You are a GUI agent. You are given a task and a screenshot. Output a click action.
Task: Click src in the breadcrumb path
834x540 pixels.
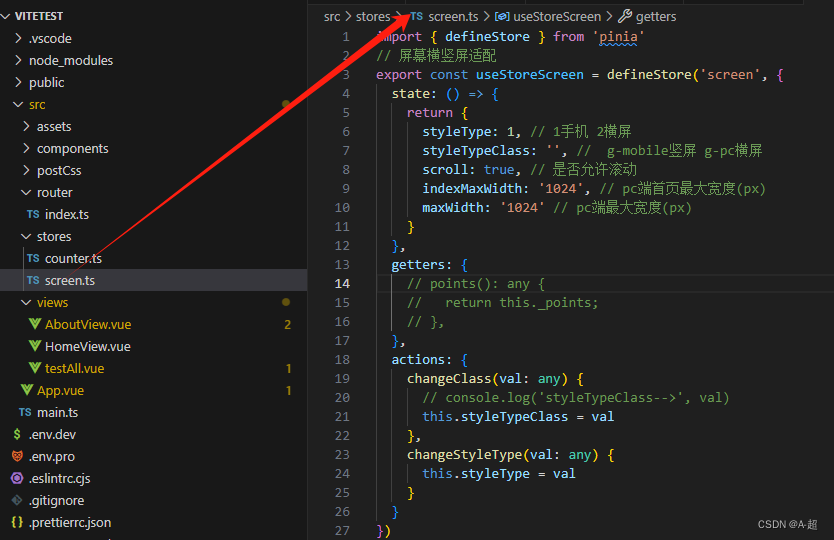coord(332,16)
